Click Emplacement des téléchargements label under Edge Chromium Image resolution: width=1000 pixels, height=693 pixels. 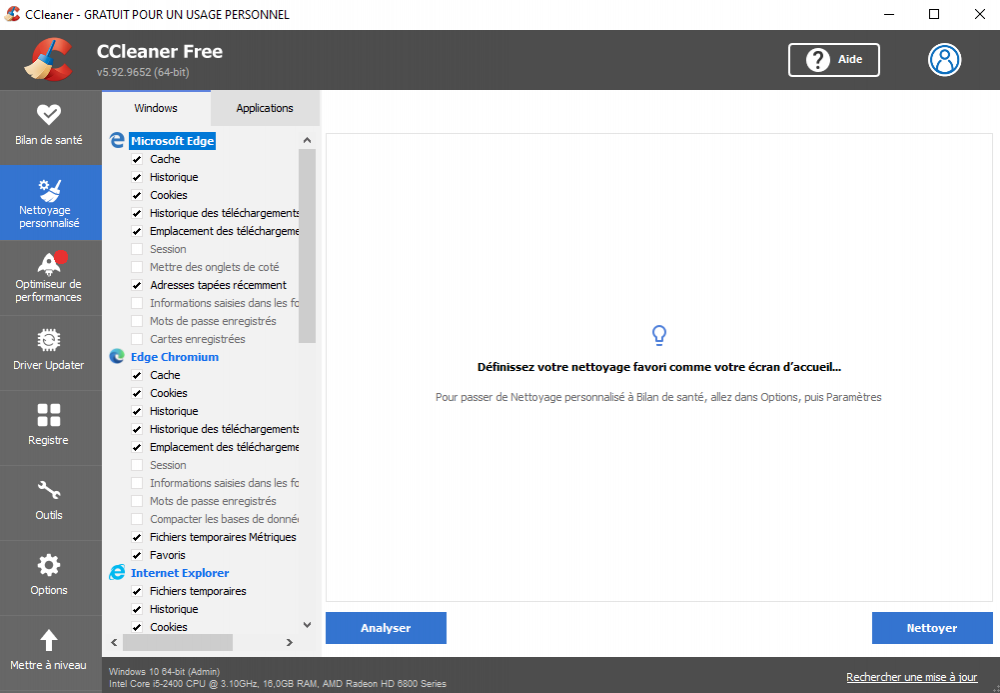tap(224, 447)
